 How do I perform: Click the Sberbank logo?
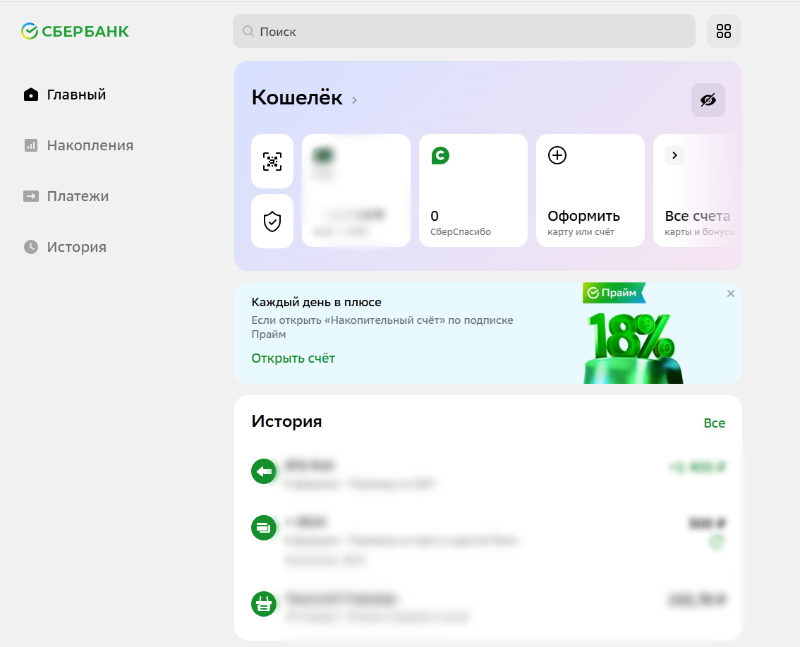75,31
